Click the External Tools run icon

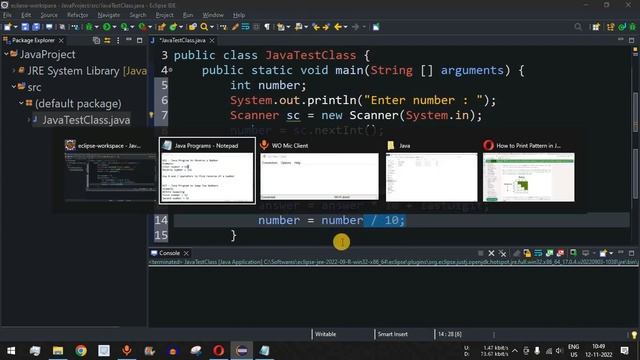(x=142, y=27)
